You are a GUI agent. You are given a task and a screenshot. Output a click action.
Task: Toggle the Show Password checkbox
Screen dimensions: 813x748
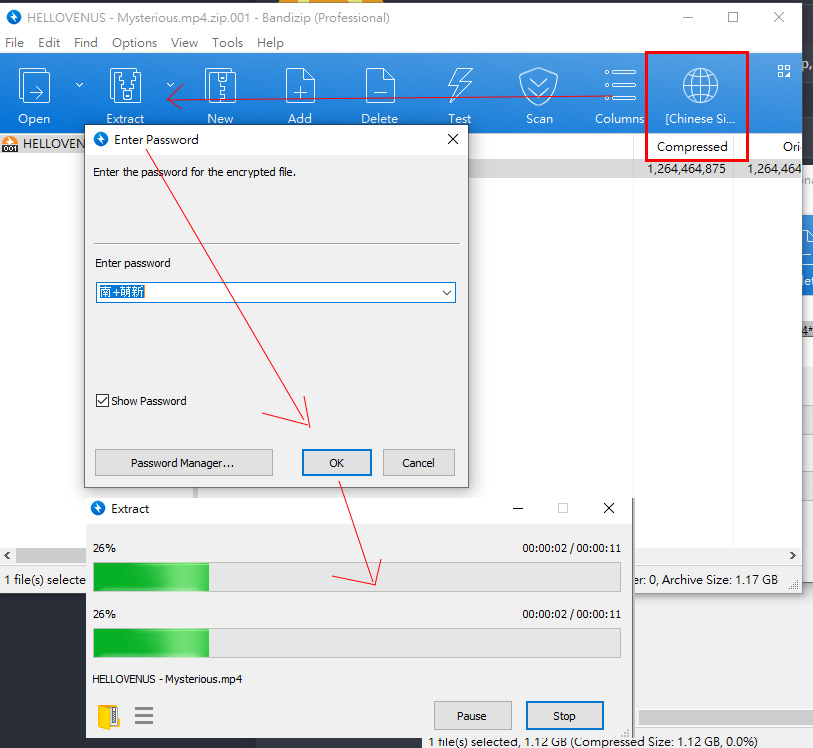coord(102,401)
